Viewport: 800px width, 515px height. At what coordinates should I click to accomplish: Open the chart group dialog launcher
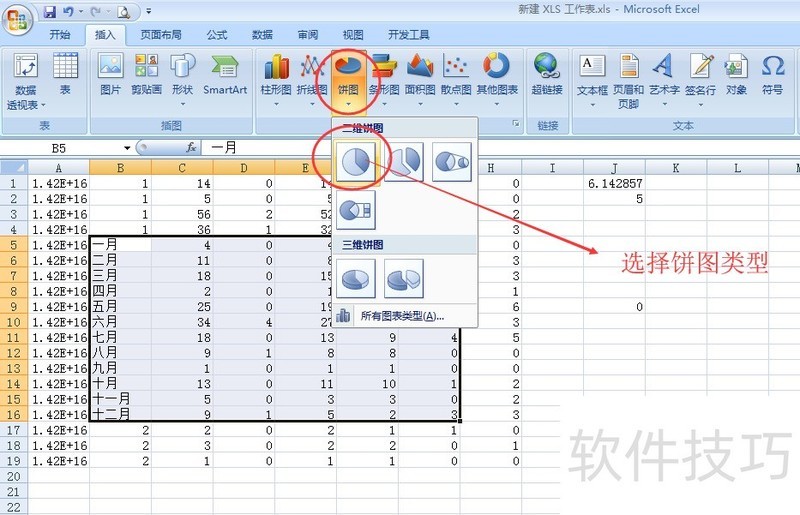coord(516,124)
